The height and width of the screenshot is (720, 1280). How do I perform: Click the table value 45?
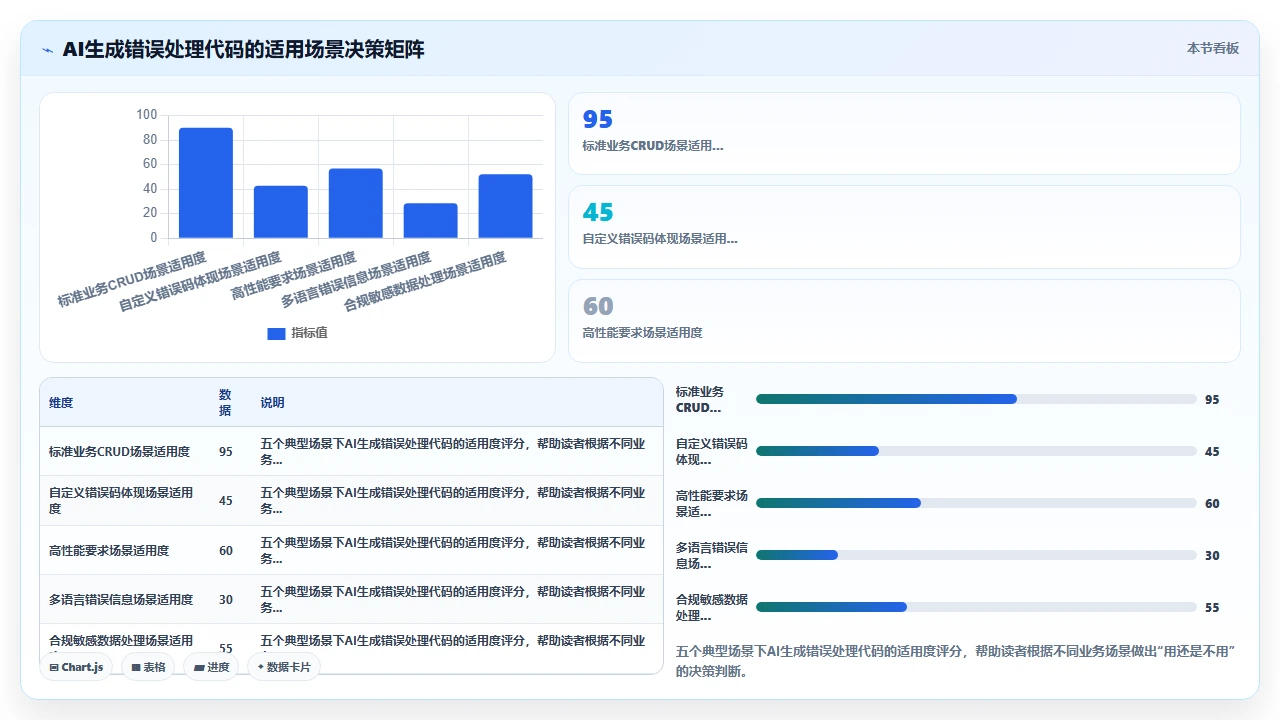click(x=226, y=501)
